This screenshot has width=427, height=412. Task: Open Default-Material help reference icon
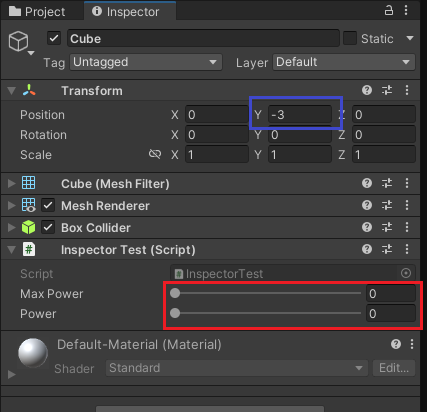(x=396, y=344)
